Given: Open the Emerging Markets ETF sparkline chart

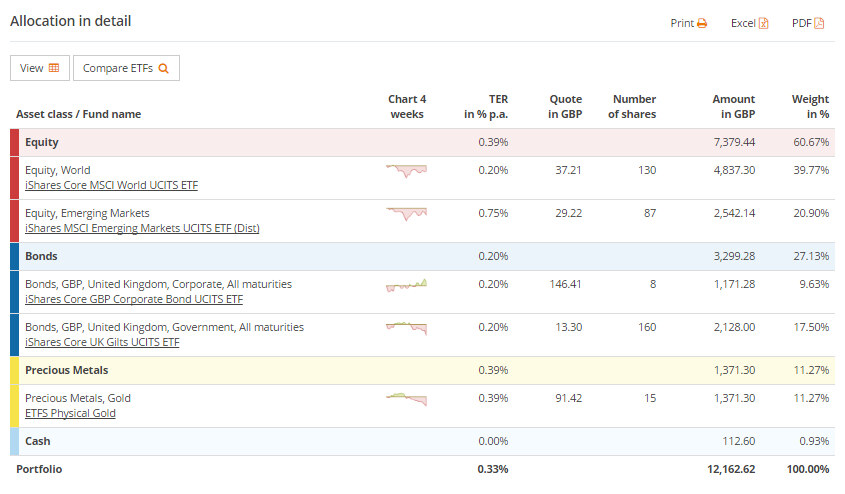Looking at the screenshot, I should pos(406,213).
